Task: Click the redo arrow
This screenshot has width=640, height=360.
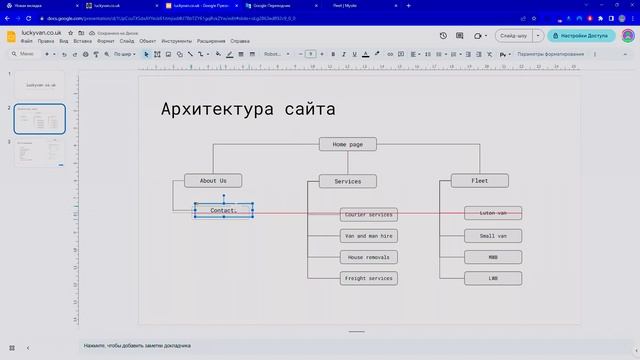Action: pyautogui.click(x=75, y=54)
